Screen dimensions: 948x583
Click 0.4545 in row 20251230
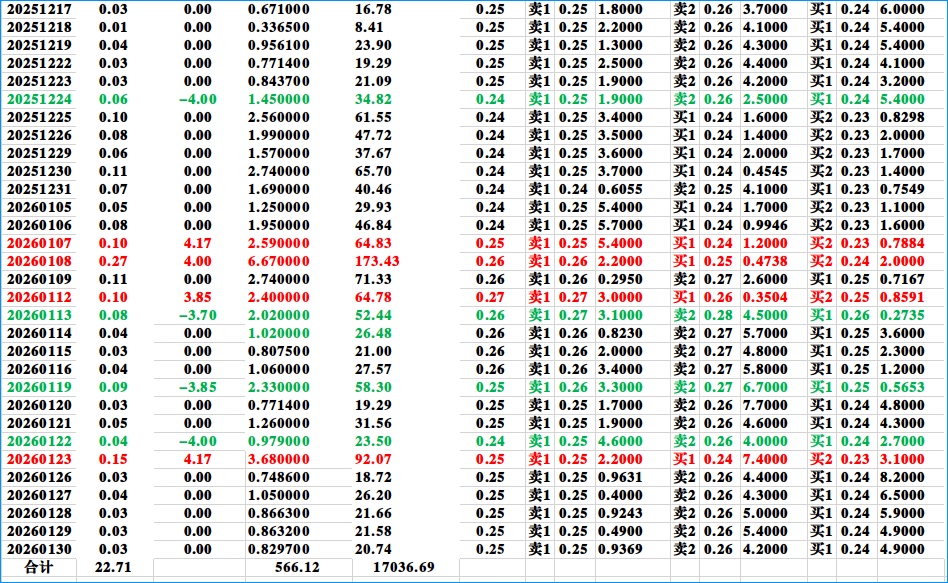point(765,171)
